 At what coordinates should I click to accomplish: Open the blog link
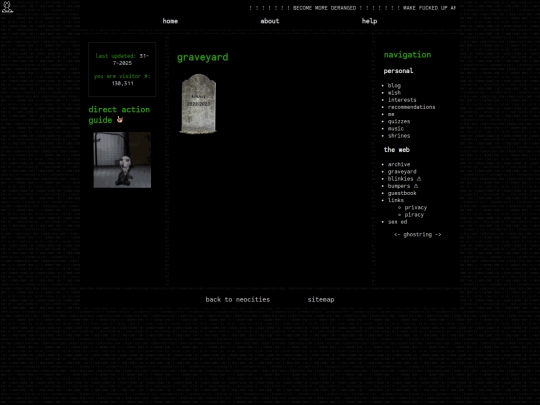(x=394, y=85)
